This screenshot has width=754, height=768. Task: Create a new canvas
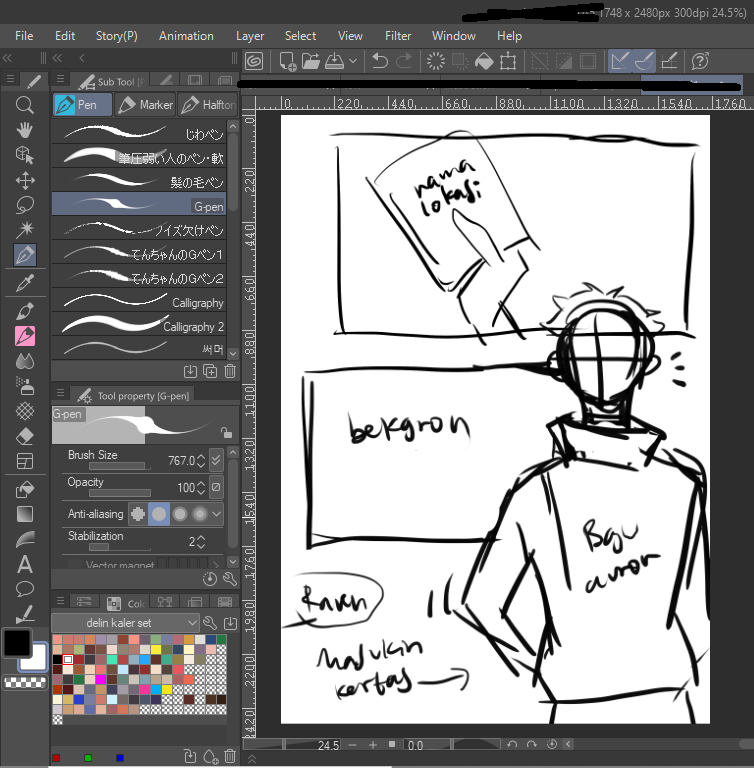coord(288,62)
